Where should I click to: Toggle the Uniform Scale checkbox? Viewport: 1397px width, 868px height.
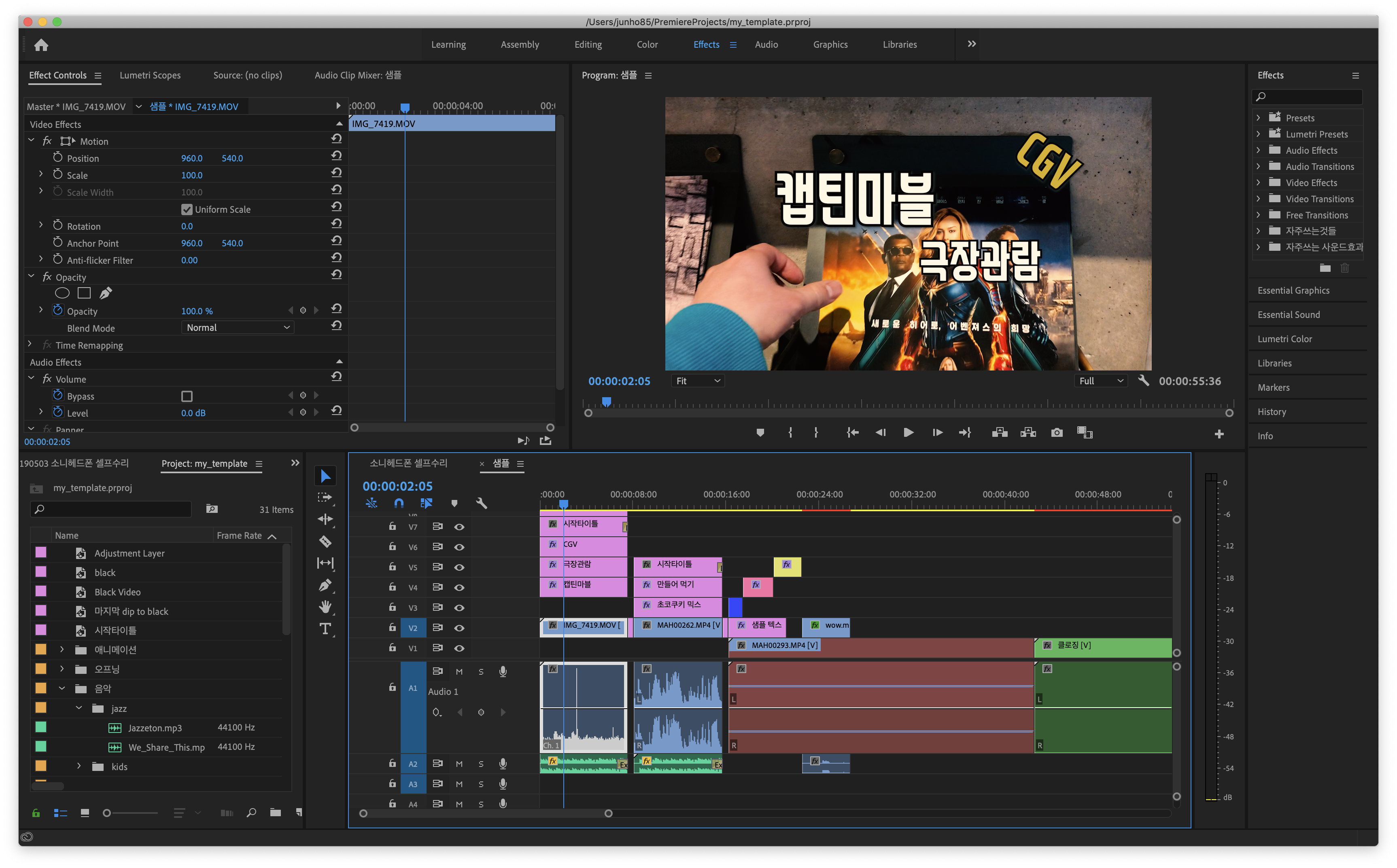coord(187,210)
